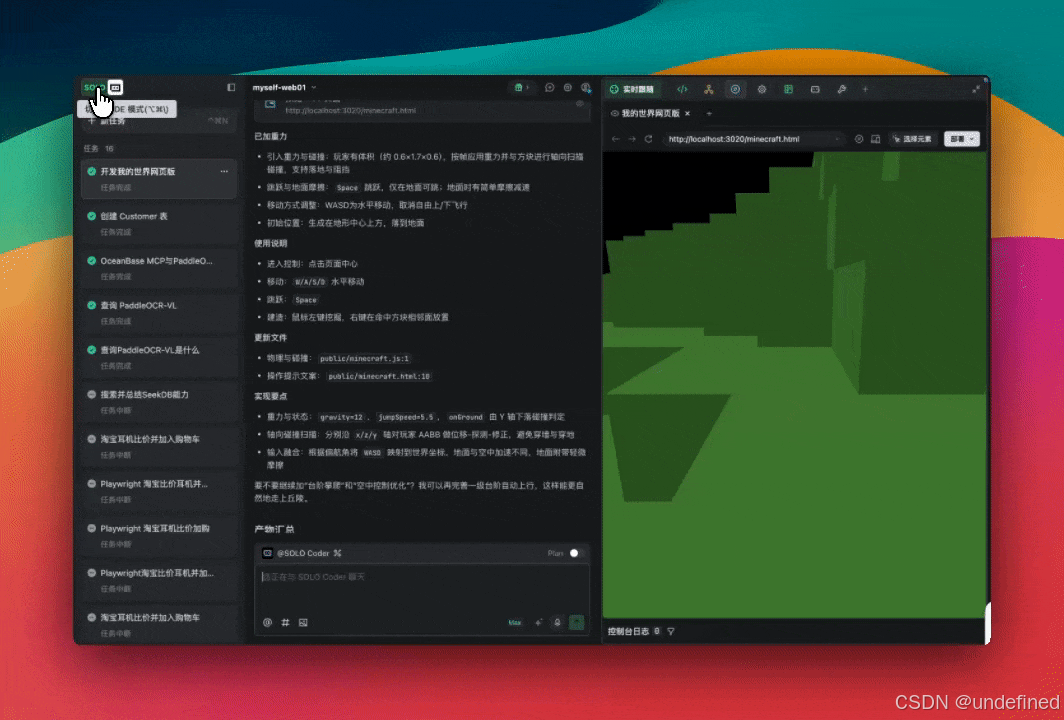Add a panel with plus in right toolbar

(865, 89)
